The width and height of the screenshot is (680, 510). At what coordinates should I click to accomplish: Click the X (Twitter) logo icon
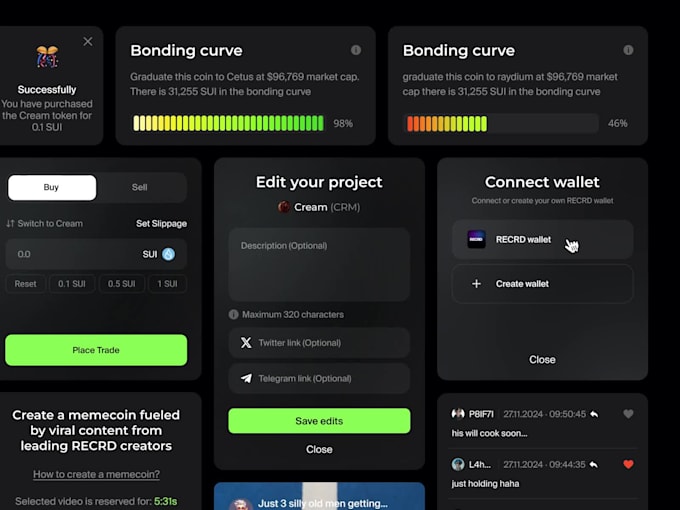pos(246,343)
